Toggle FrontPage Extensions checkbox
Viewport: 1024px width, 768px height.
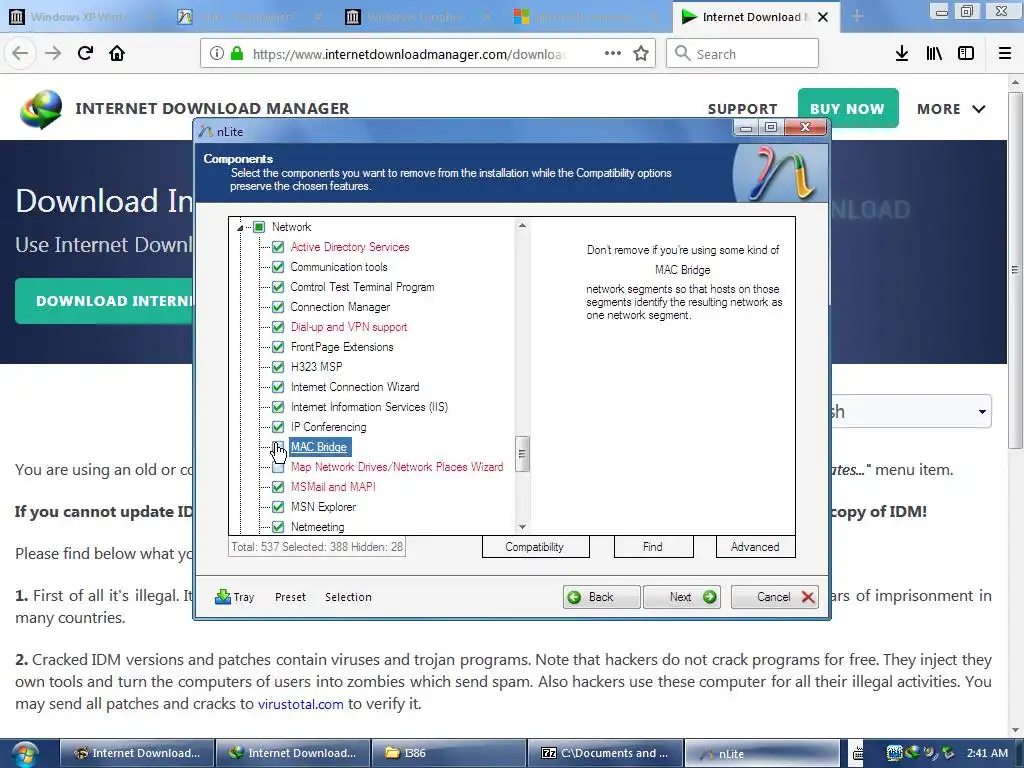click(x=278, y=347)
